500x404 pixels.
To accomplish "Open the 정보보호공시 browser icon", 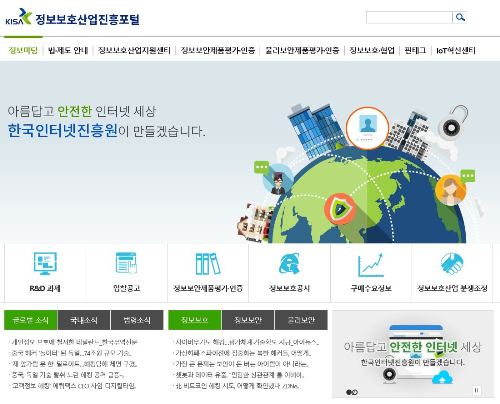I will (289, 264).
